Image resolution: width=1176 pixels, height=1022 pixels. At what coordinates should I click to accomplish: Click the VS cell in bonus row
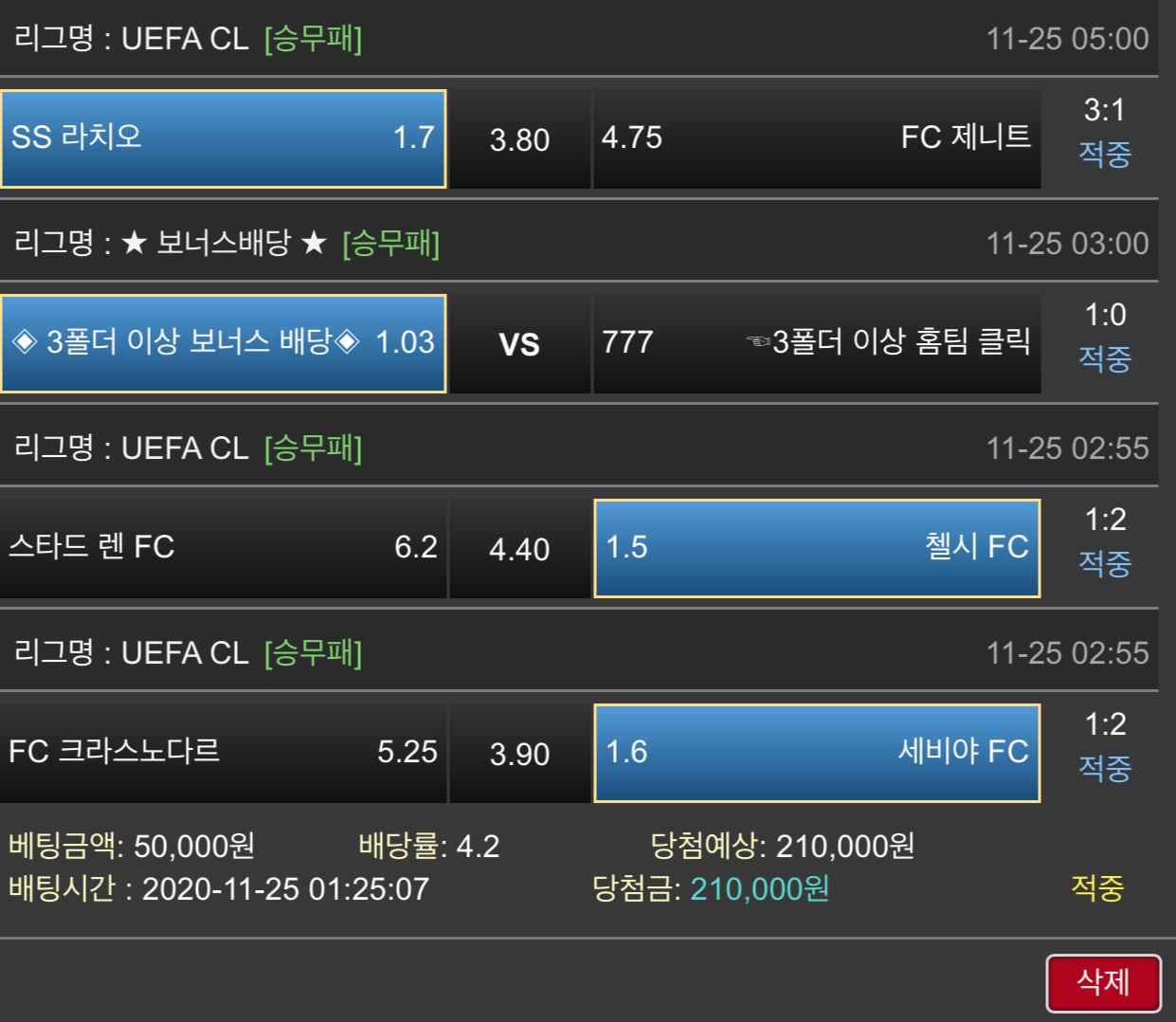tap(519, 344)
